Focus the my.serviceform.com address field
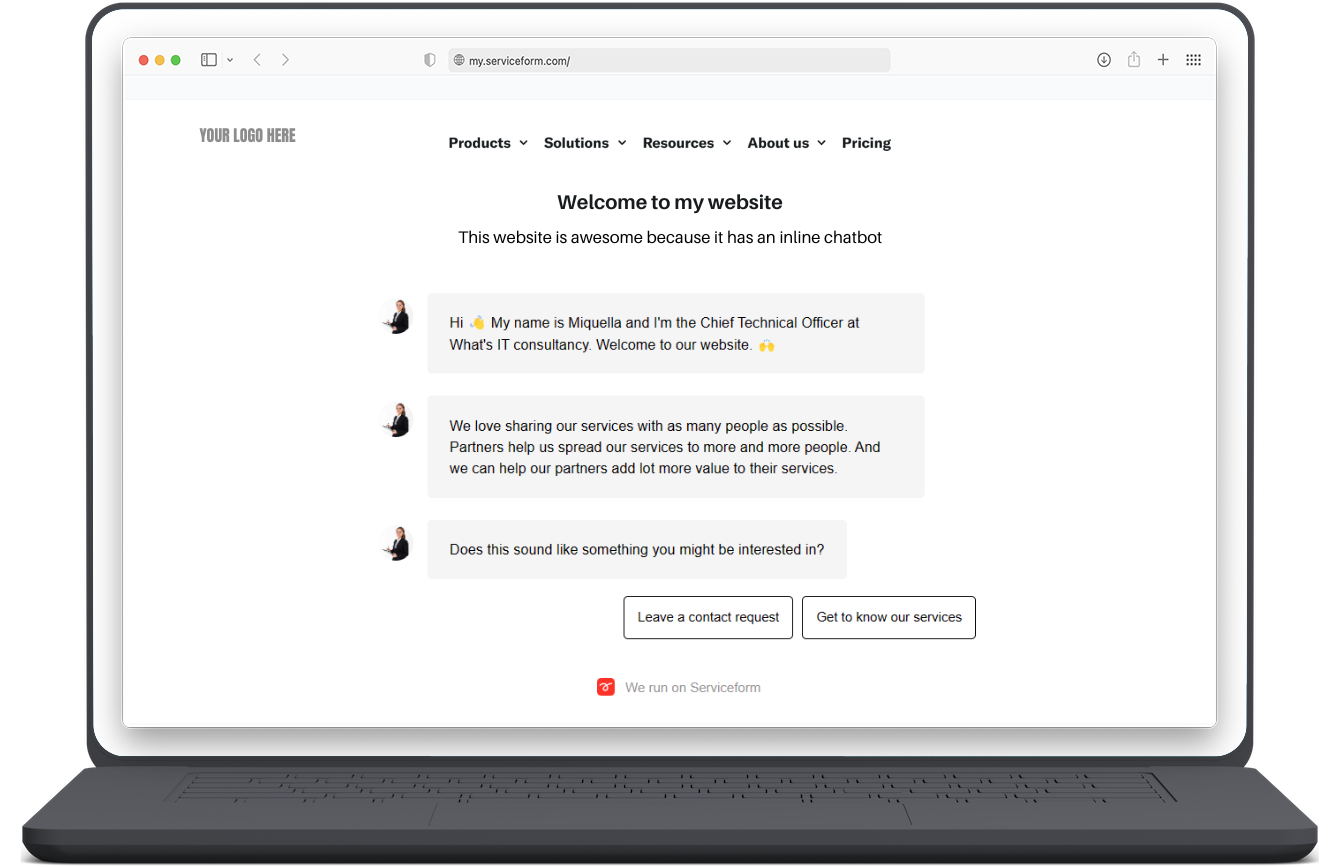Viewport: 1340px width, 867px height. [669, 60]
